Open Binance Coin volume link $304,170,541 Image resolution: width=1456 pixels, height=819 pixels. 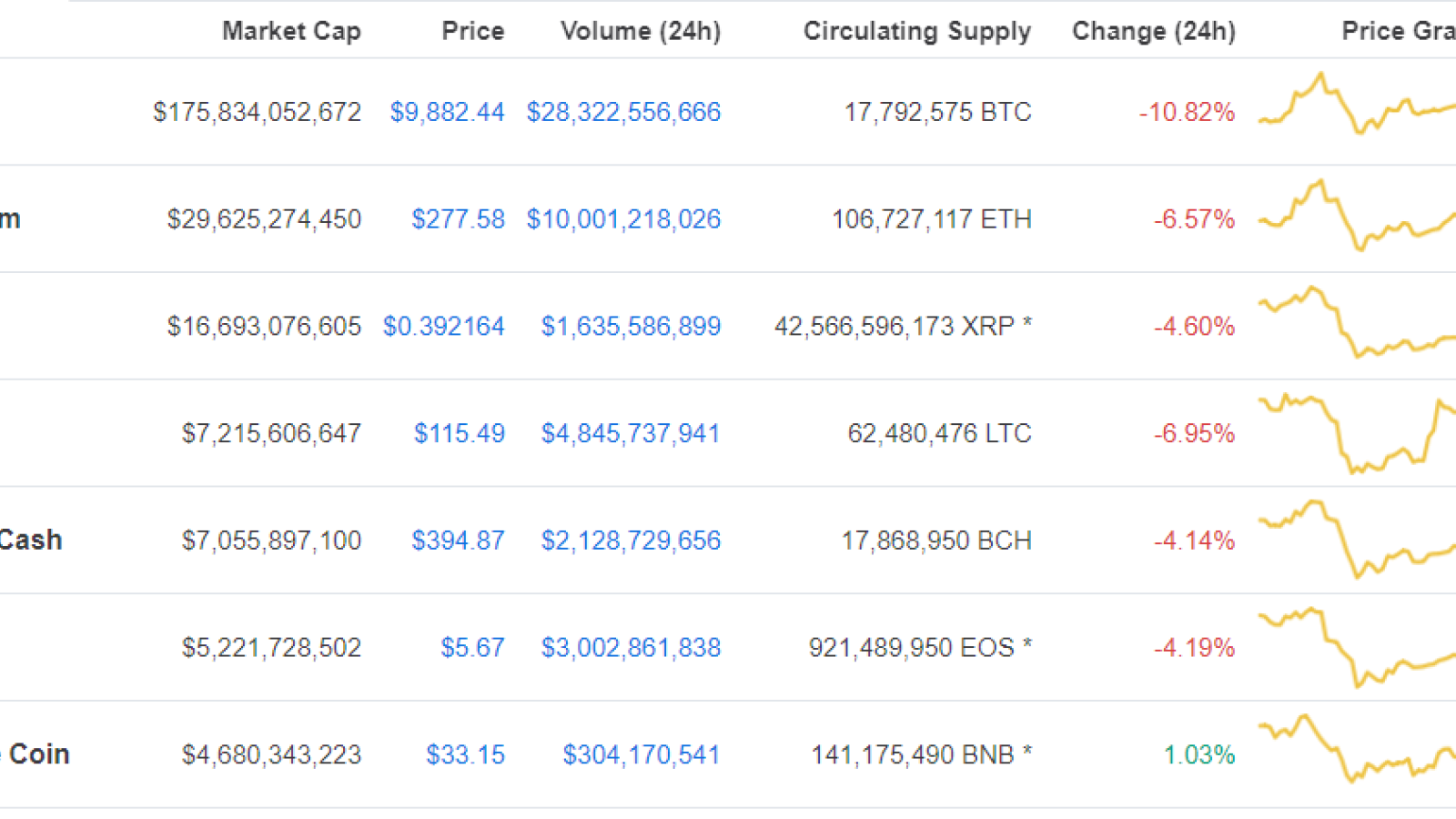(x=642, y=754)
